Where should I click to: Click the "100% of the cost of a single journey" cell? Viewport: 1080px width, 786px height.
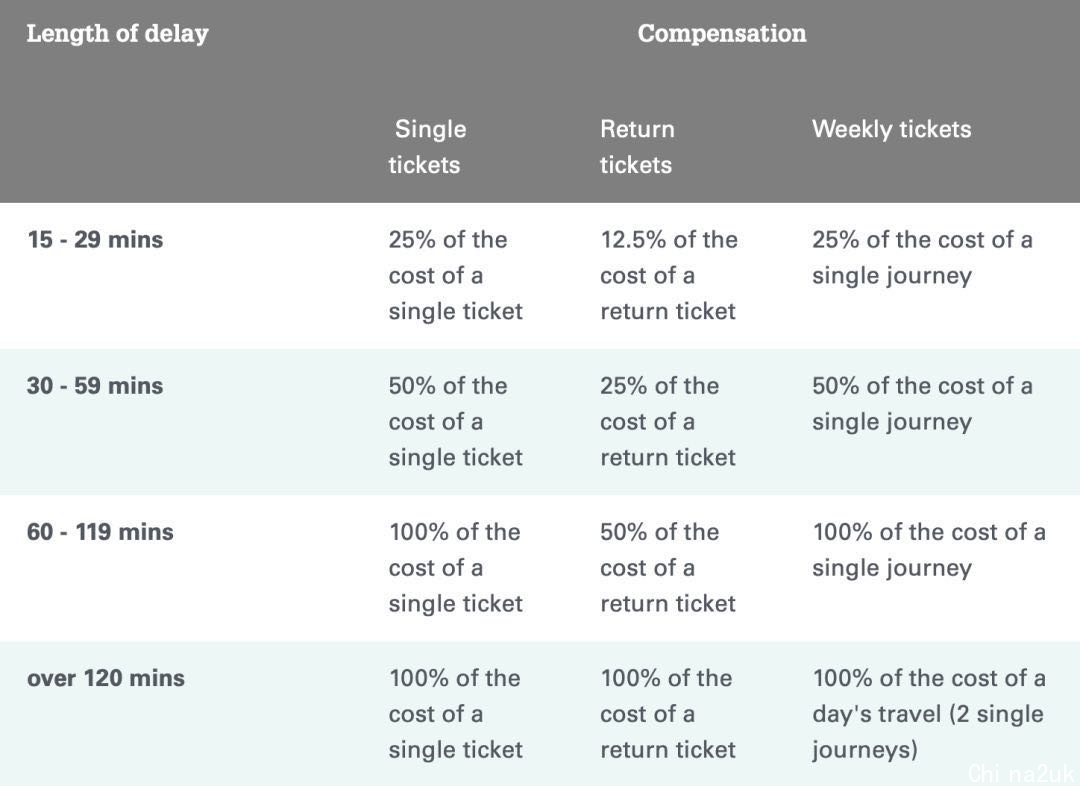929,550
